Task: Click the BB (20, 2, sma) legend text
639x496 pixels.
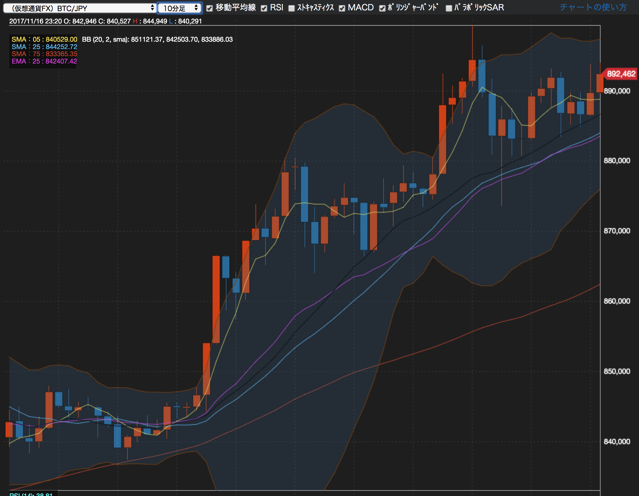Action: (157, 40)
